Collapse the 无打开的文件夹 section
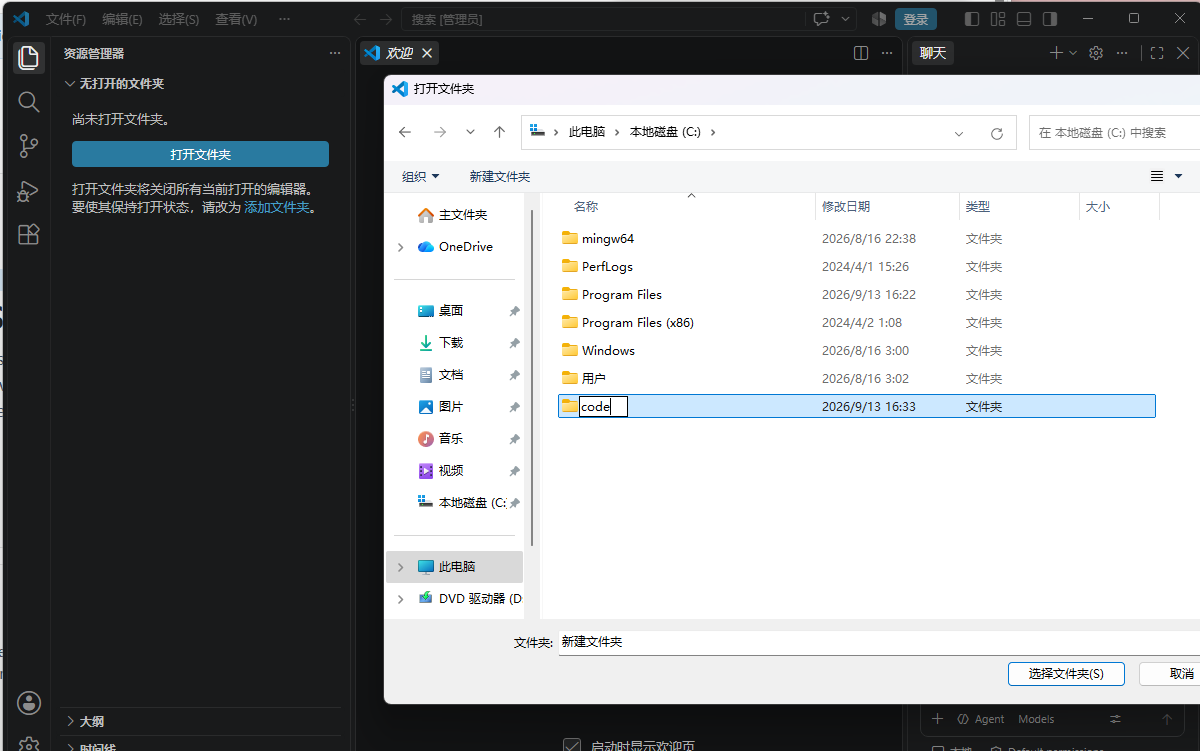The height and width of the screenshot is (751, 1200). (x=70, y=84)
